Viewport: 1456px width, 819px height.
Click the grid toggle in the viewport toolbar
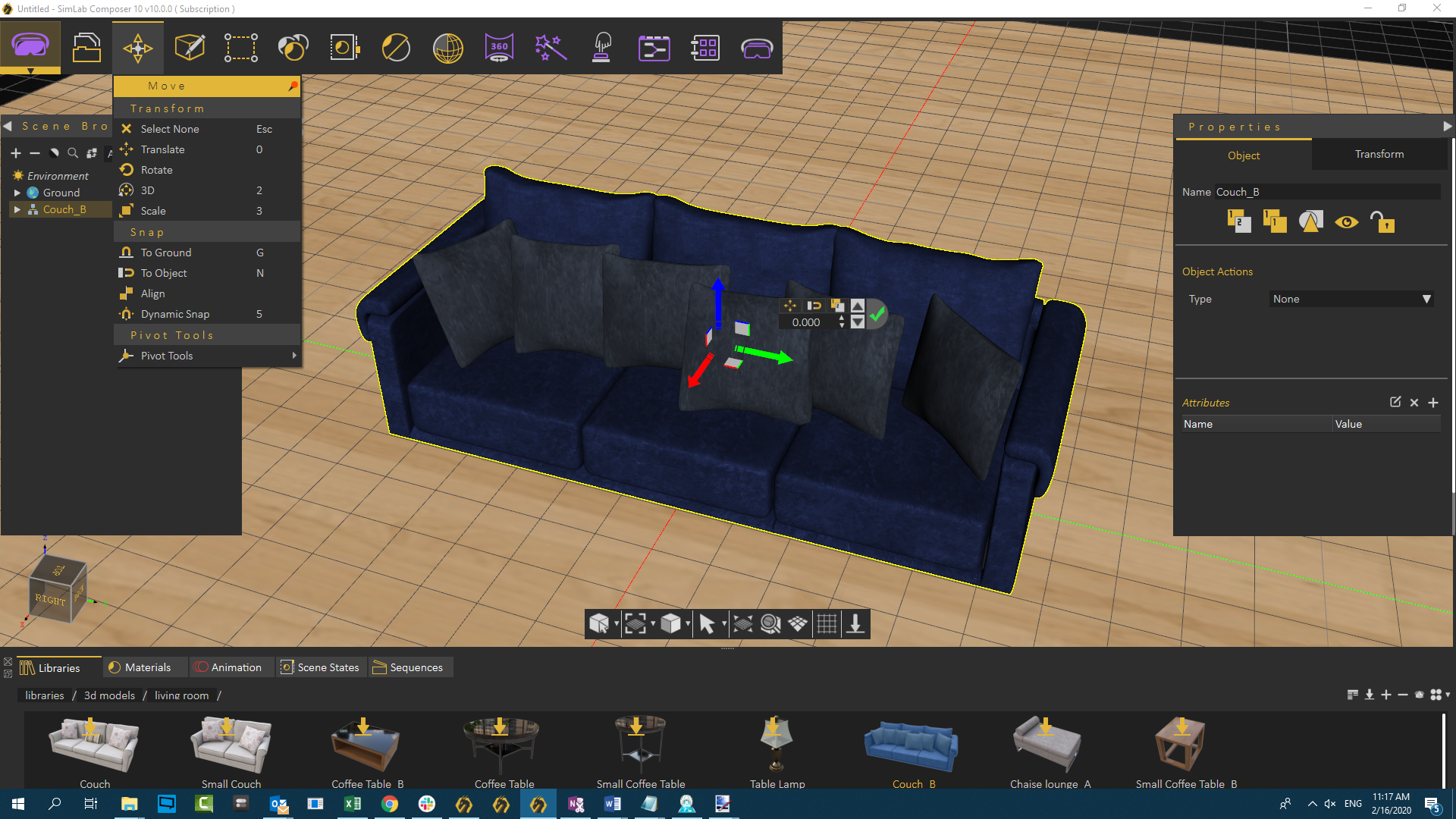tap(827, 623)
